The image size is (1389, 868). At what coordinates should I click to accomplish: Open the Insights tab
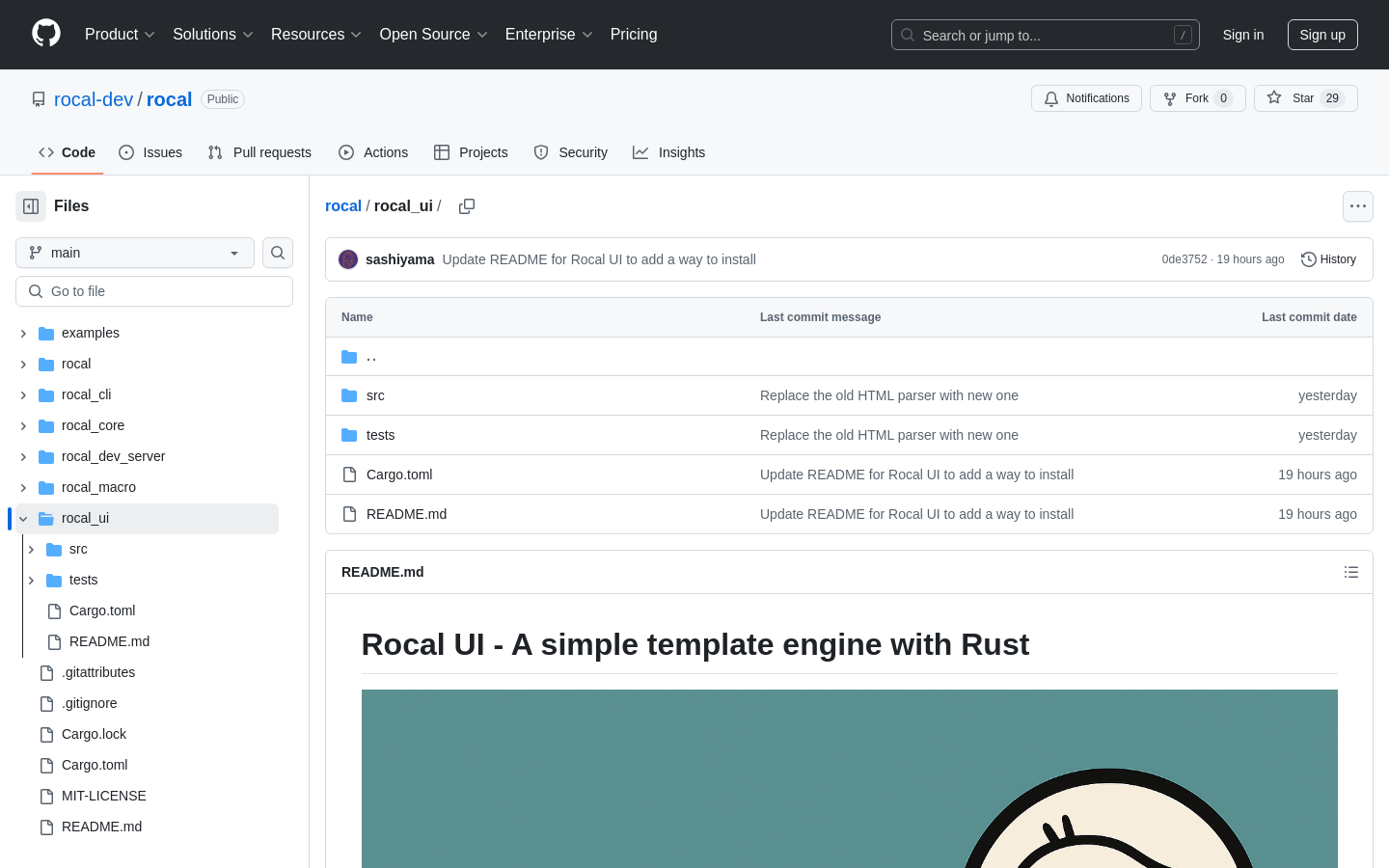[669, 152]
